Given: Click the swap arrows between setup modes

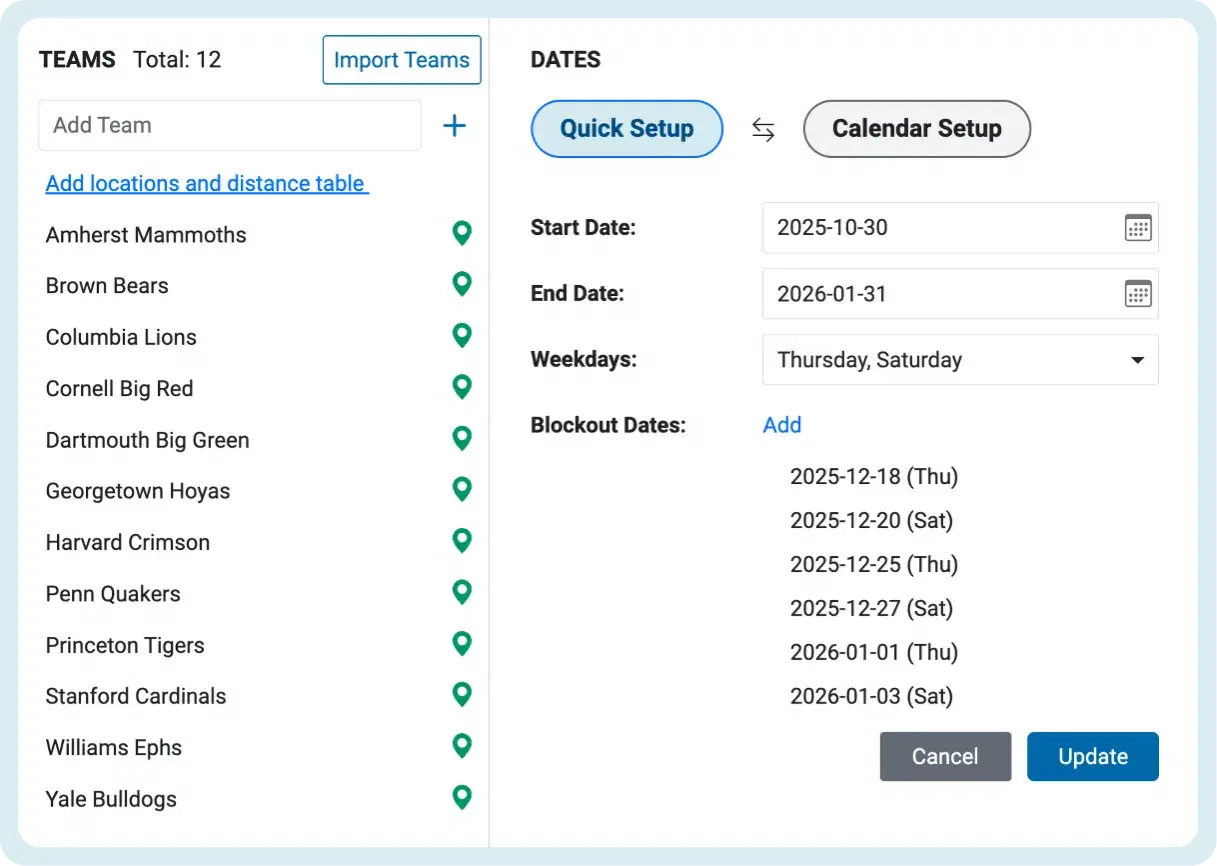Looking at the screenshot, I should (763, 130).
